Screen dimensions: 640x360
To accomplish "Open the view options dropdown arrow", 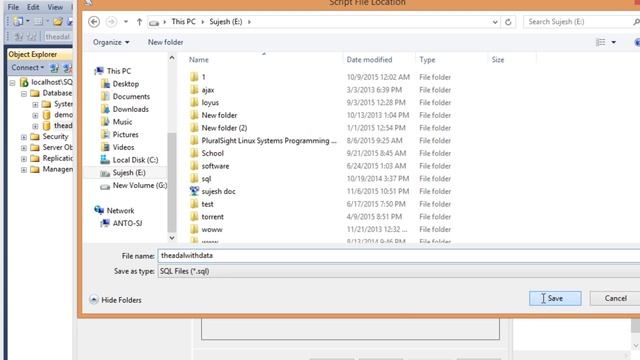I will [613, 42].
